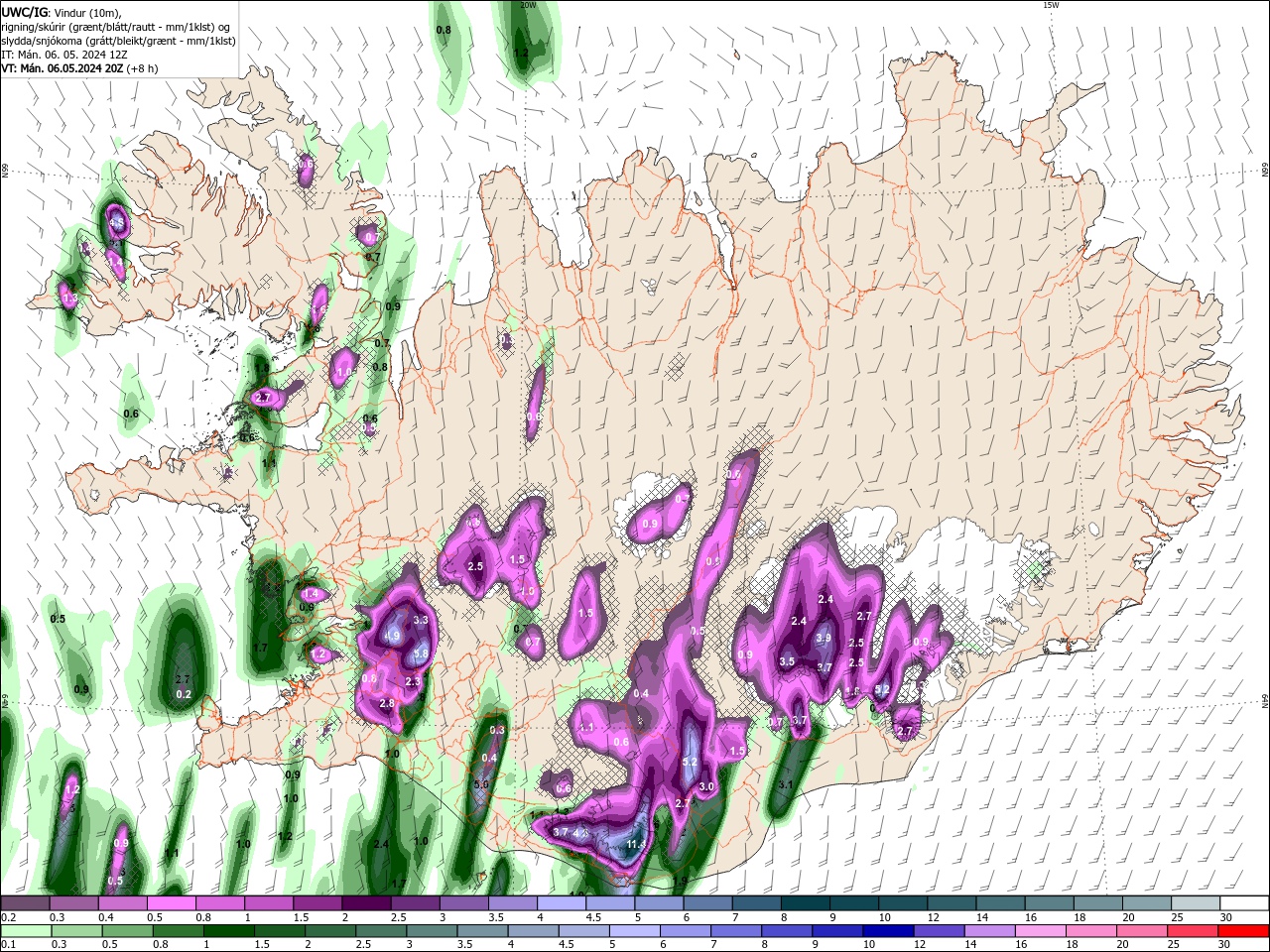Click the '5.0' rainfall value
Screen dimensions: 1270x952
[481, 784]
